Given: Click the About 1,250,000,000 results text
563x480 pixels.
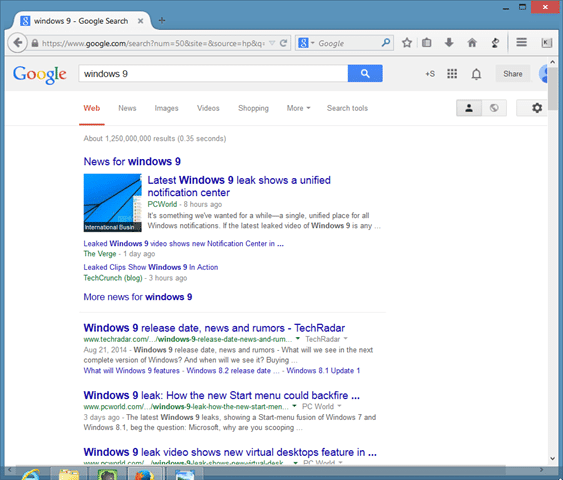Looking at the screenshot, I should pyautogui.click(x=155, y=139).
